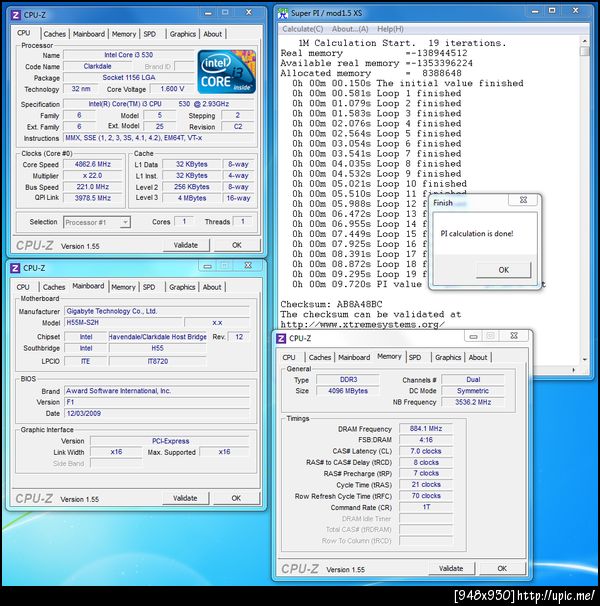Screen dimensions: 600x606
Task: Click Validate in the Mainboard CPU-Z window
Action: point(185,498)
